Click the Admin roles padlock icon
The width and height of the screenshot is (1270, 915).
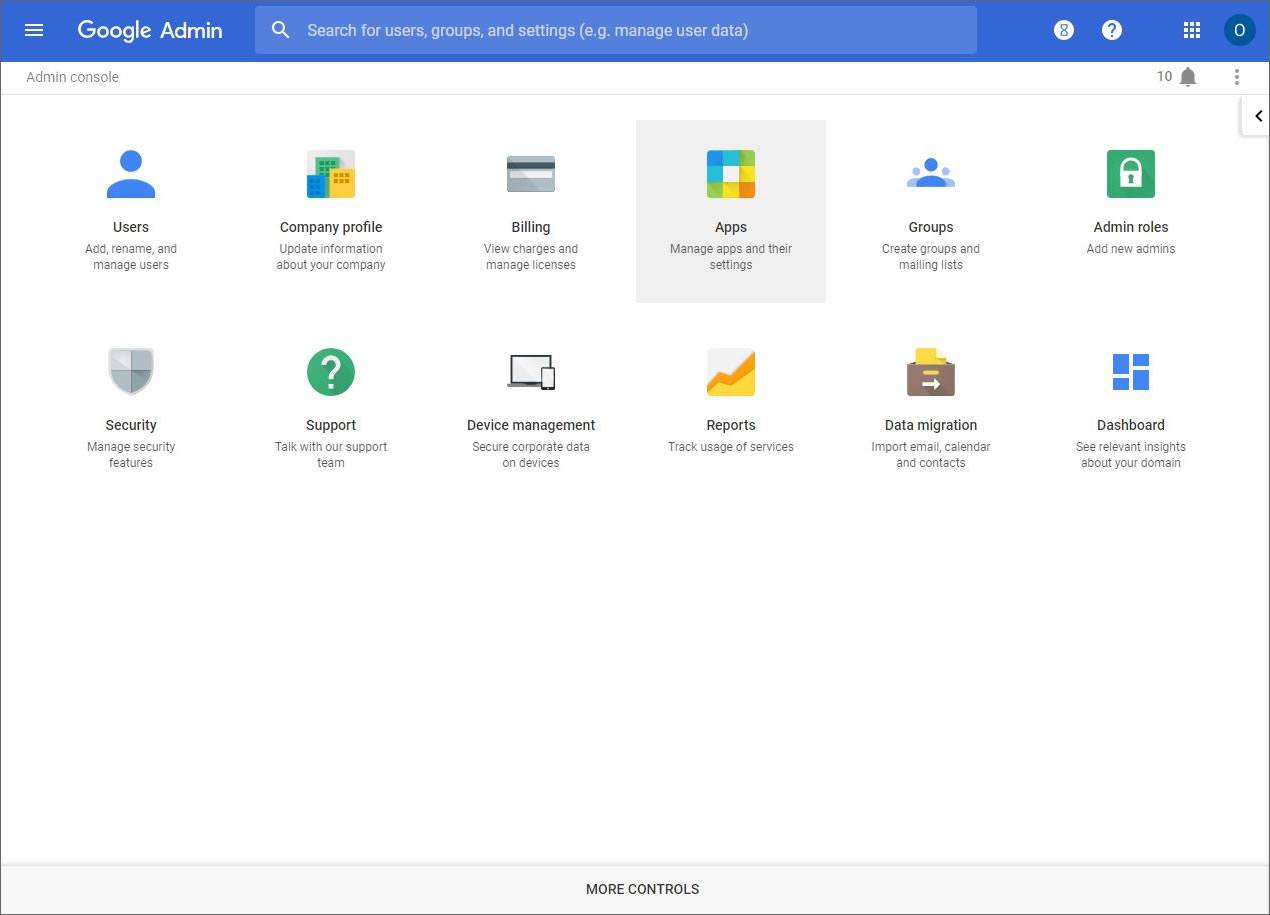1131,174
